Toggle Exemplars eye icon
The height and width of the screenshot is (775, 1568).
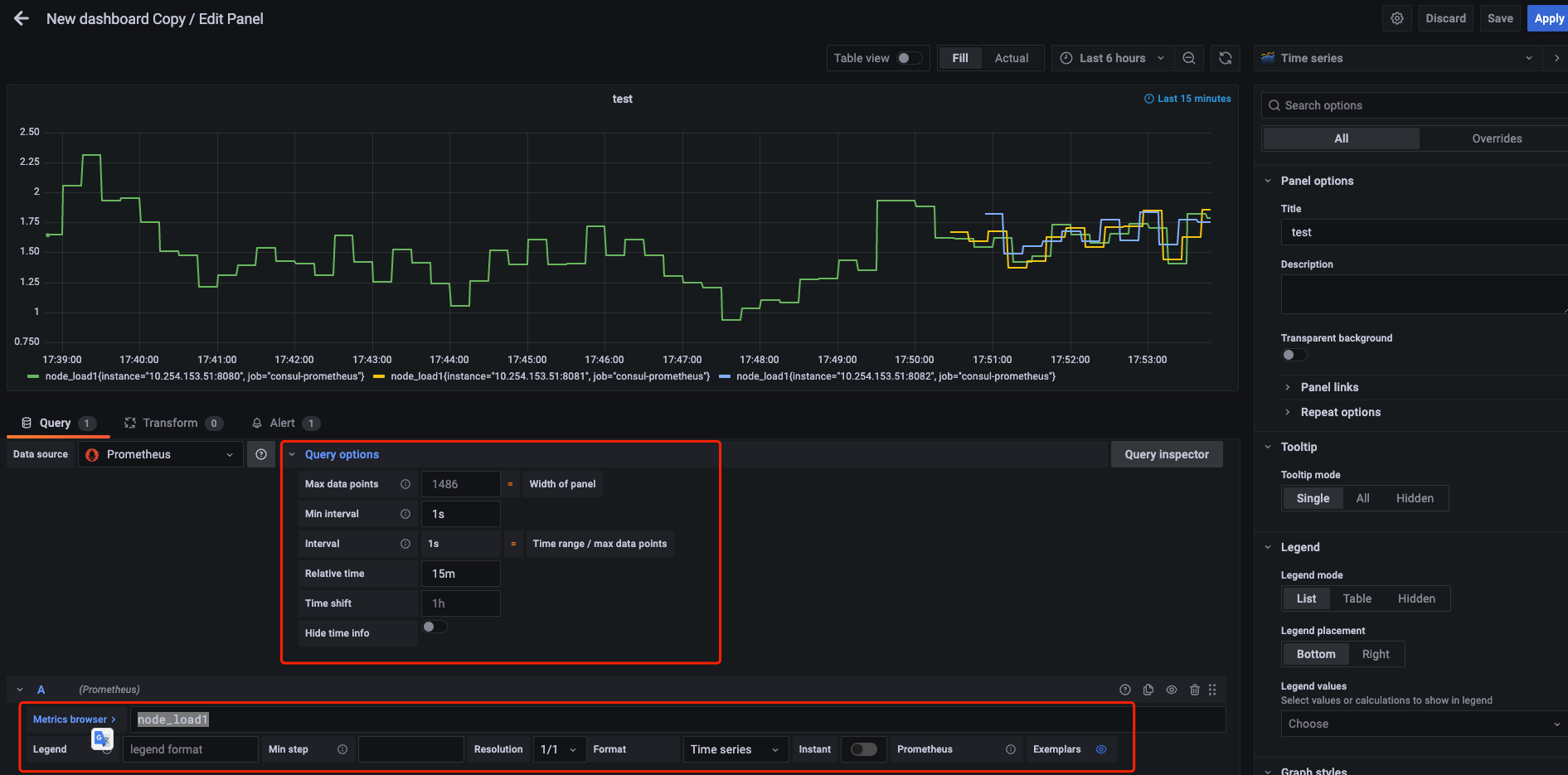click(x=1101, y=749)
